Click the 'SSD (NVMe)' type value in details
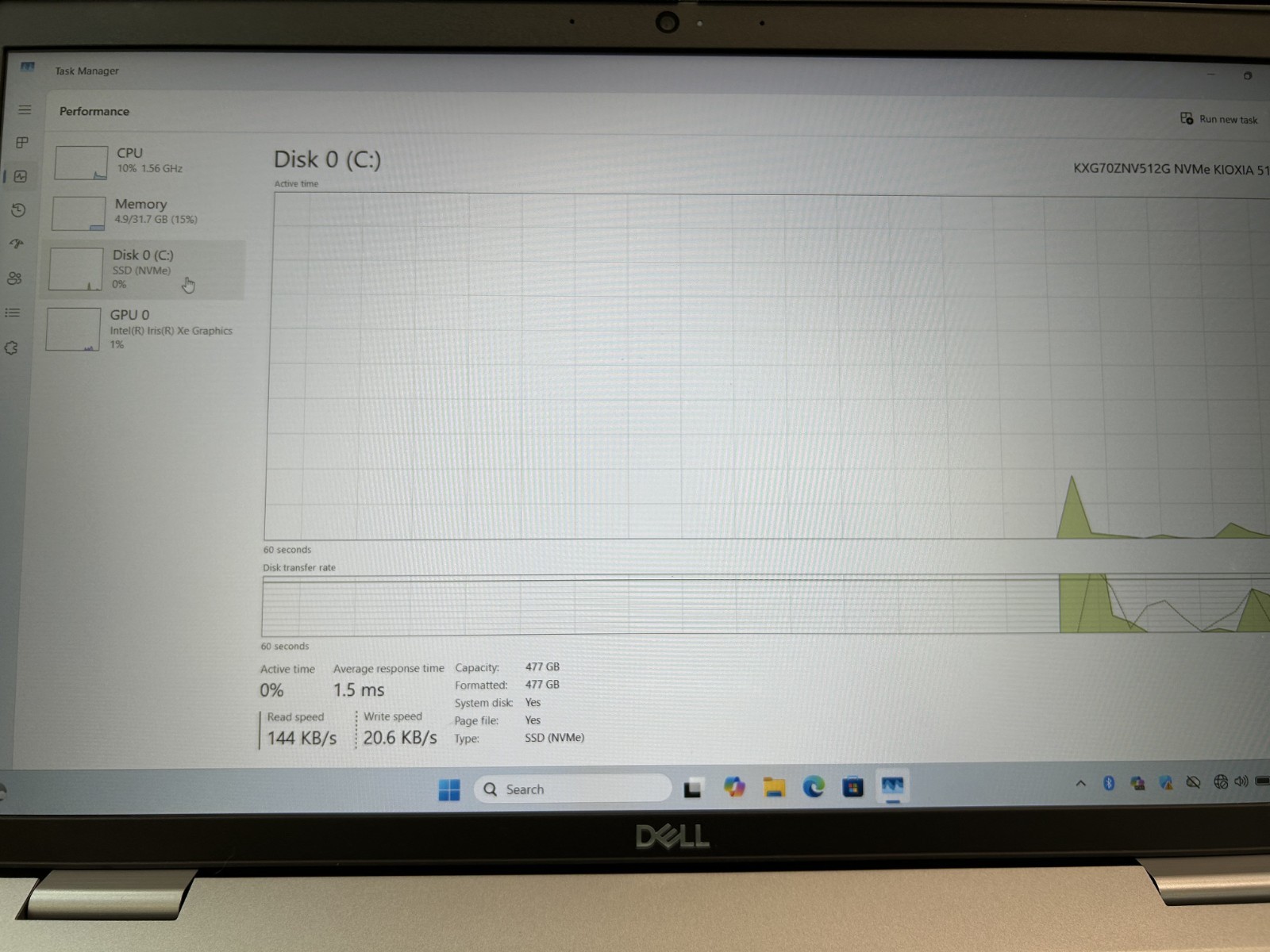The width and height of the screenshot is (1270, 952). (554, 738)
